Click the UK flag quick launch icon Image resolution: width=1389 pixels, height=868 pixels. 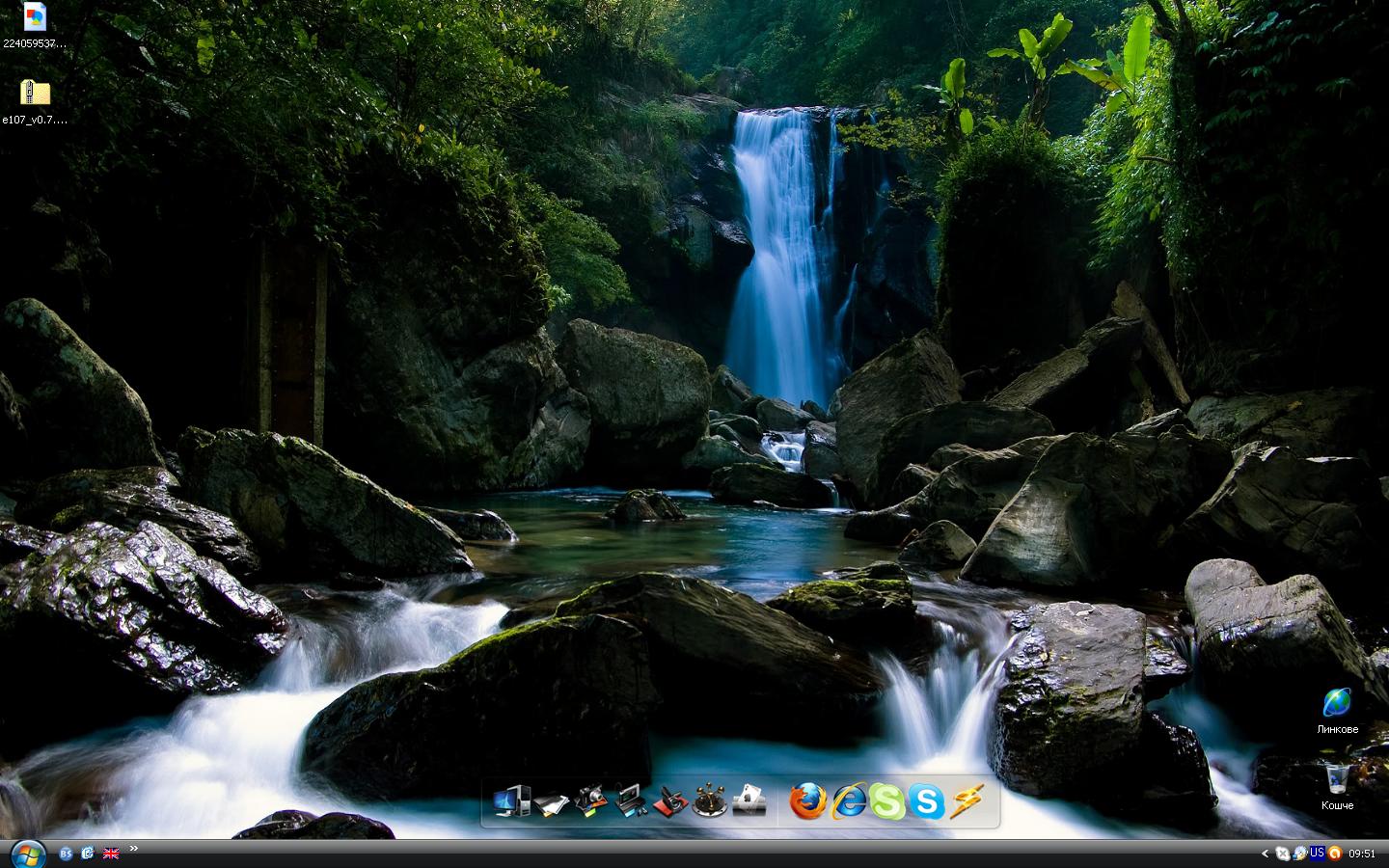click(111, 854)
